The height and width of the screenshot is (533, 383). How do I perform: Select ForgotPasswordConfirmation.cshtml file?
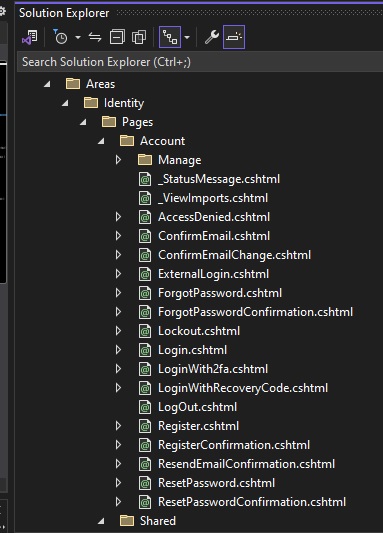click(x=255, y=312)
